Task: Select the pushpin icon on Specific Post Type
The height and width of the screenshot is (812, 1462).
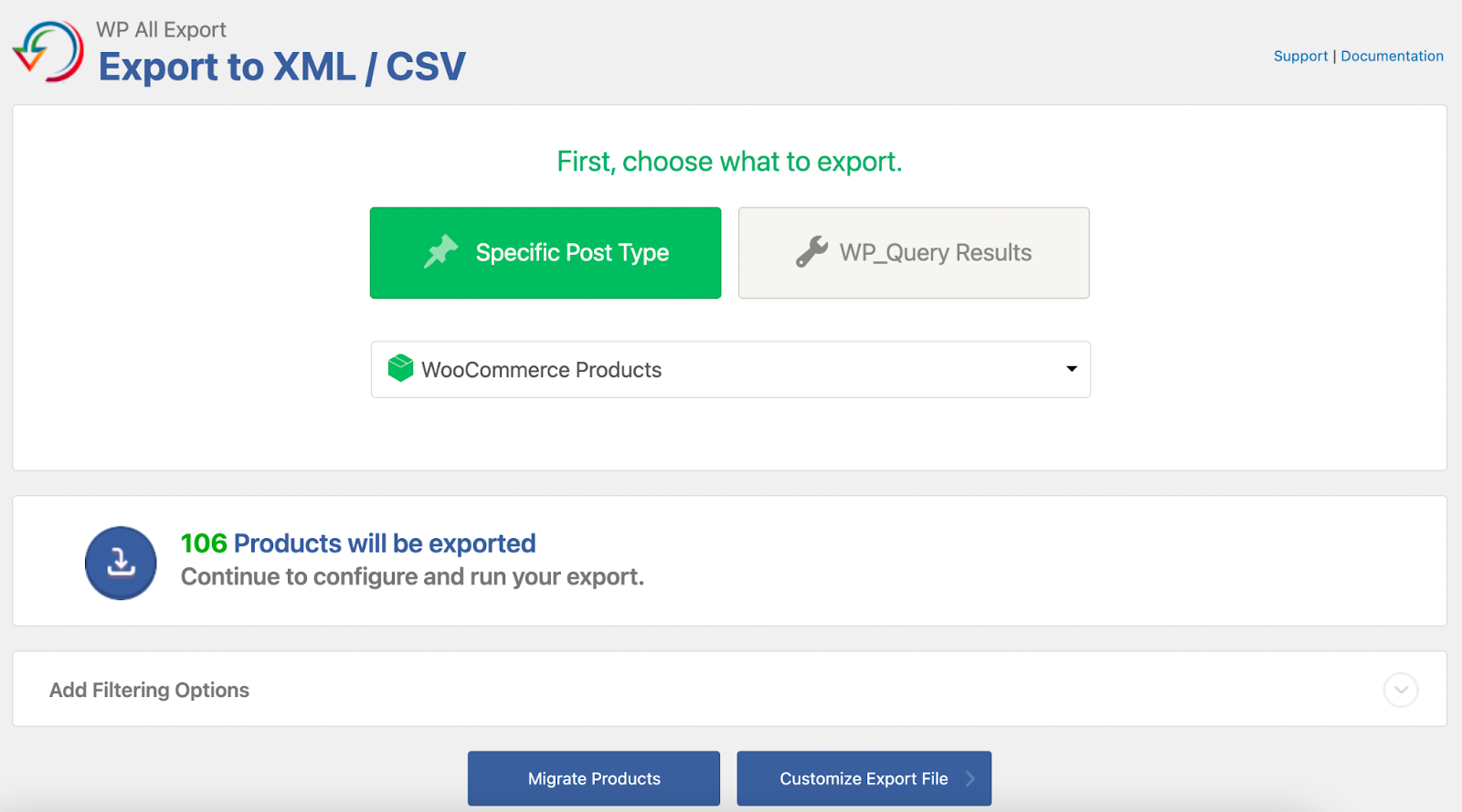Action: pos(440,252)
